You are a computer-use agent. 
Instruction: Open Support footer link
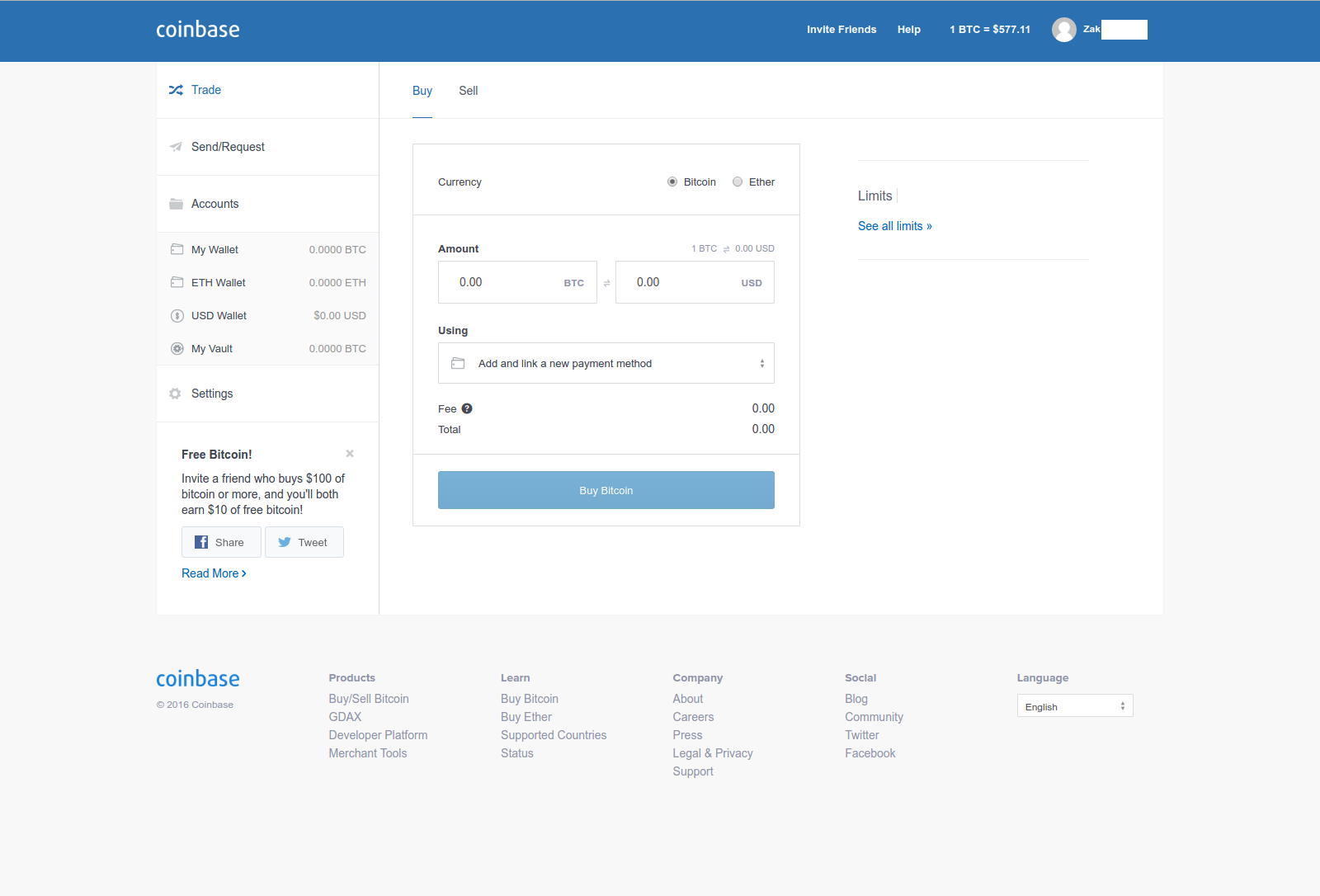(x=693, y=771)
